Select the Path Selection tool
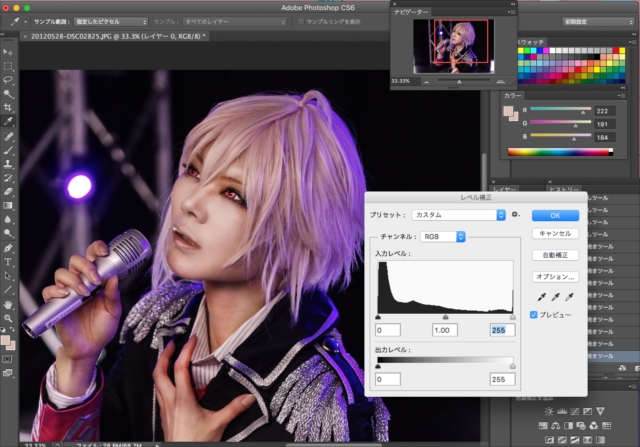The height and width of the screenshot is (447, 640). [8, 276]
